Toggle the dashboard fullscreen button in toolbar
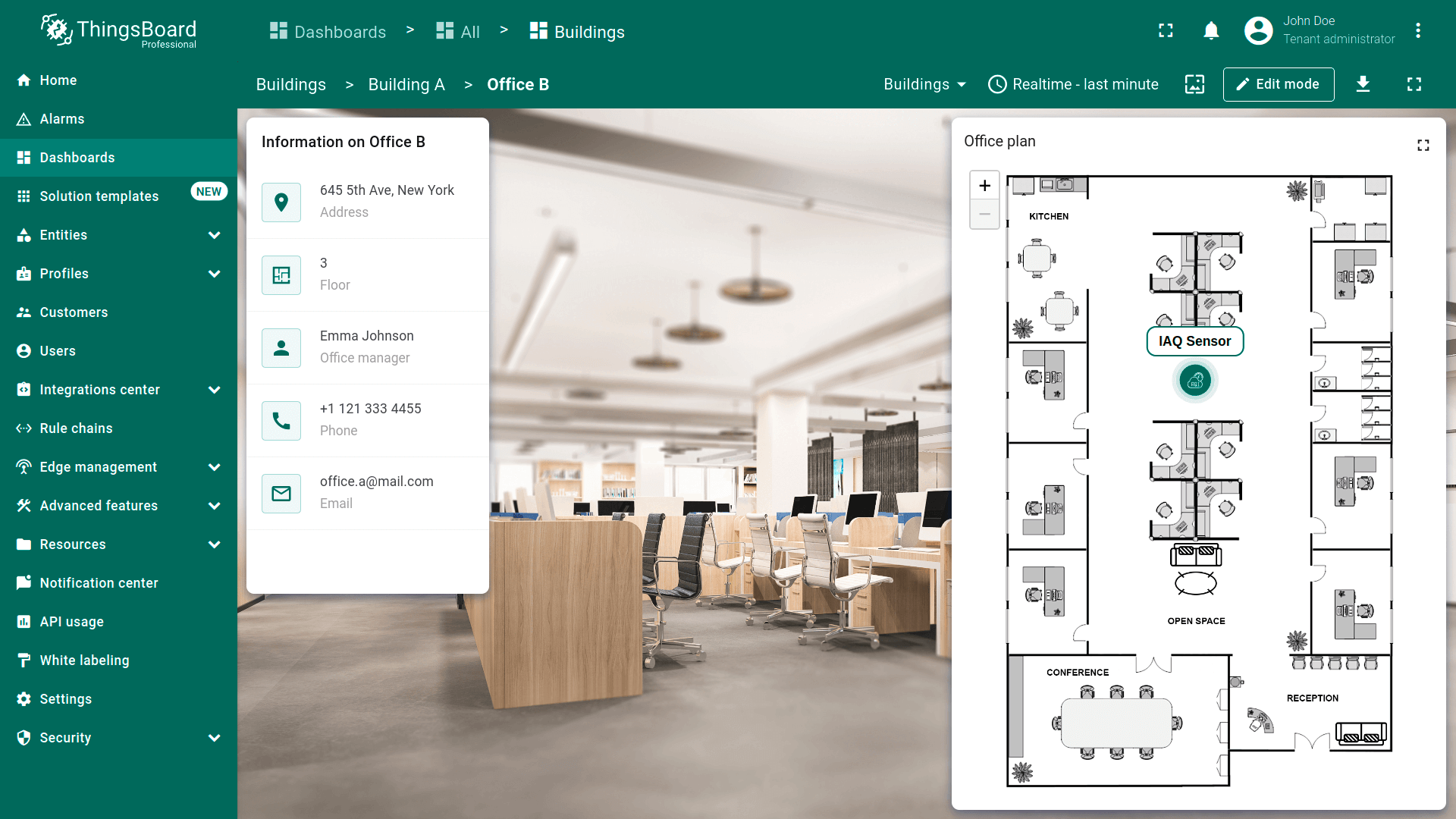Screen dimensions: 1456x819 (1414, 84)
